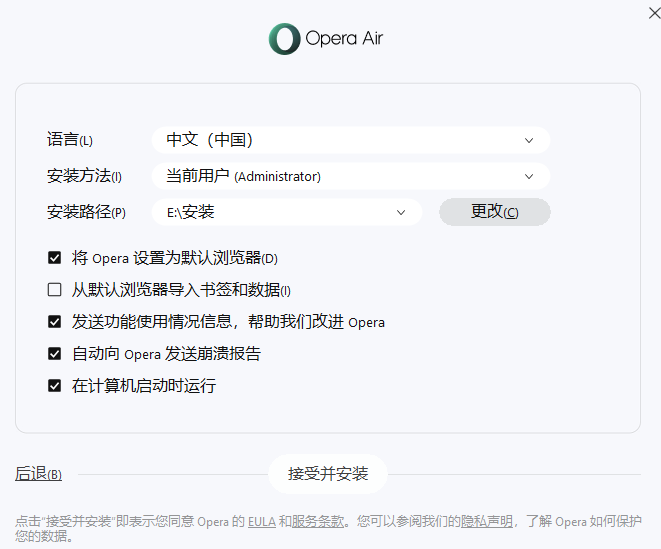Click the 语言(L) label
Screen dimensions: 661x549
pos(70,140)
